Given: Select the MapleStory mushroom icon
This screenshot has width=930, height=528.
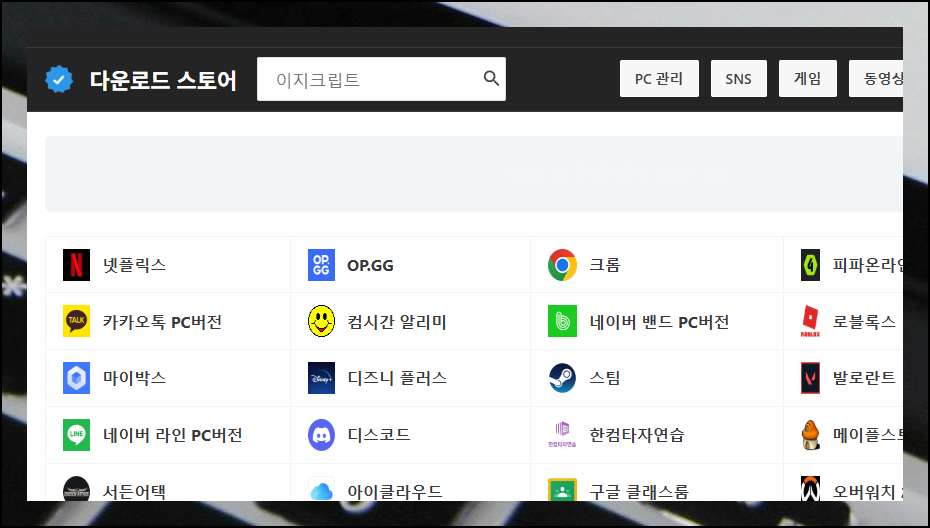Looking at the screenshot, I should coord(810,435).
